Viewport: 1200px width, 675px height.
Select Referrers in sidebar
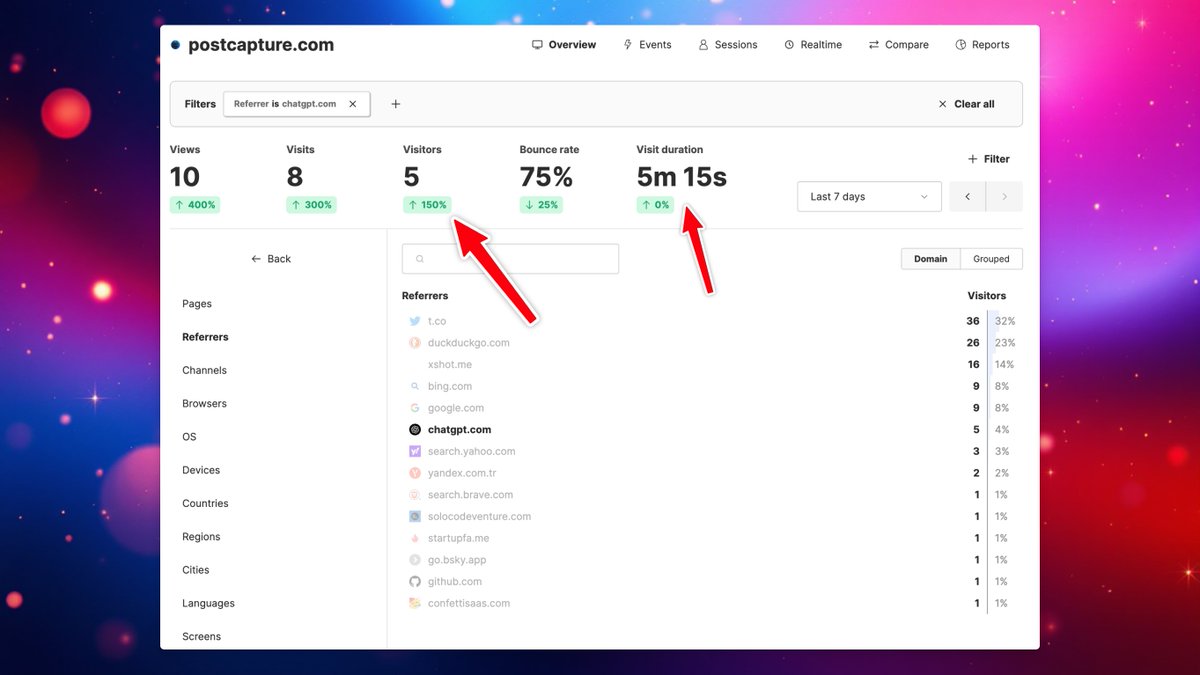(205, 337)
